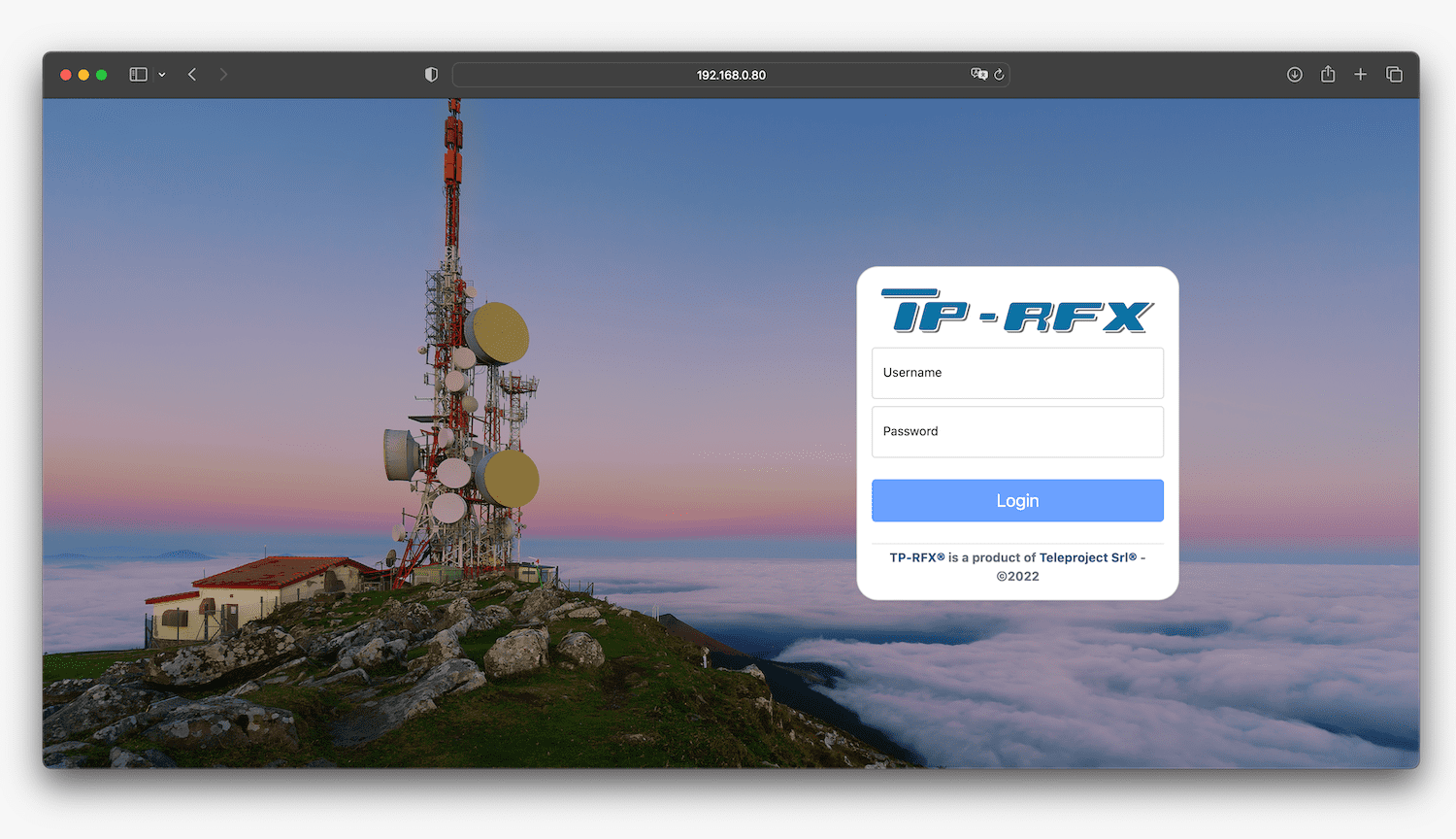1456x839 pixels.
Task: Maximize window with the green button
Action: click(x=101, y=75)
